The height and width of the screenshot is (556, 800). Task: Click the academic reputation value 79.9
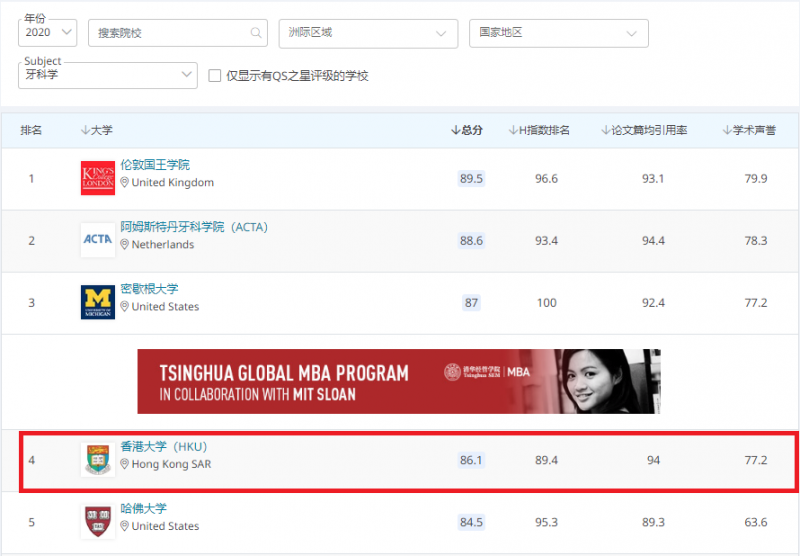(x=756, y=179)
